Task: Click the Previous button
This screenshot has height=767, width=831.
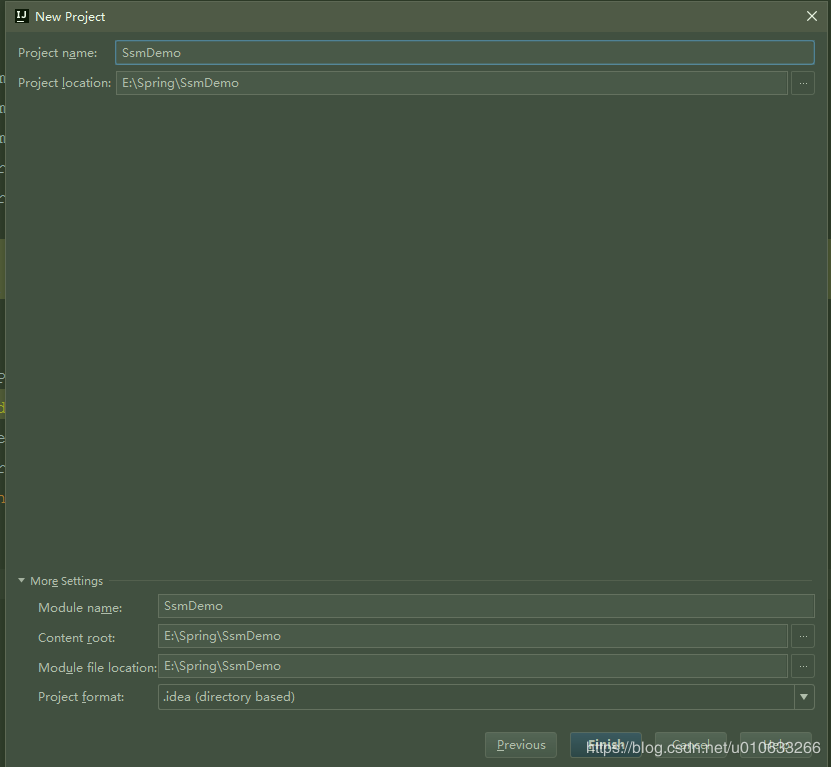Action: click(520, 744)
